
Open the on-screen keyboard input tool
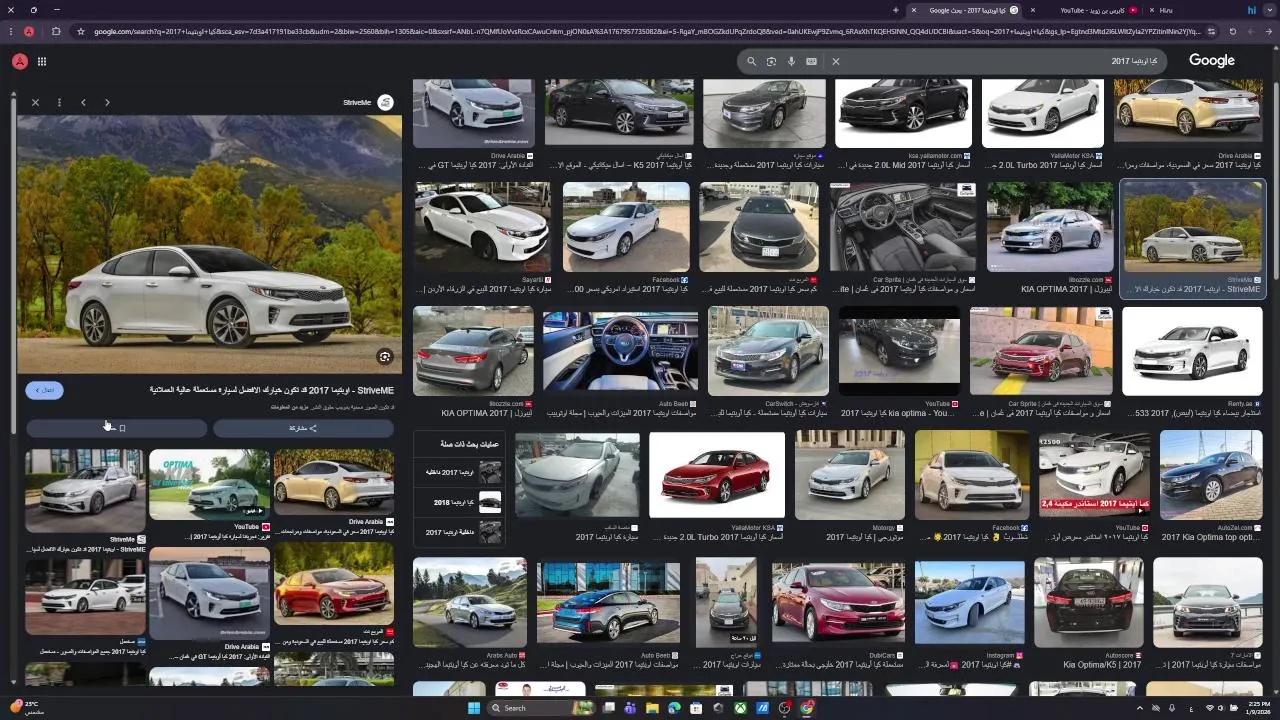tap(811, 61)
